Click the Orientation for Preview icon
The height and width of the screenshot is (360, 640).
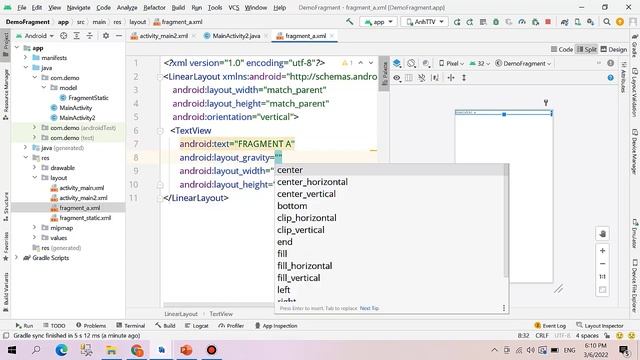click(x=411, y=63)
